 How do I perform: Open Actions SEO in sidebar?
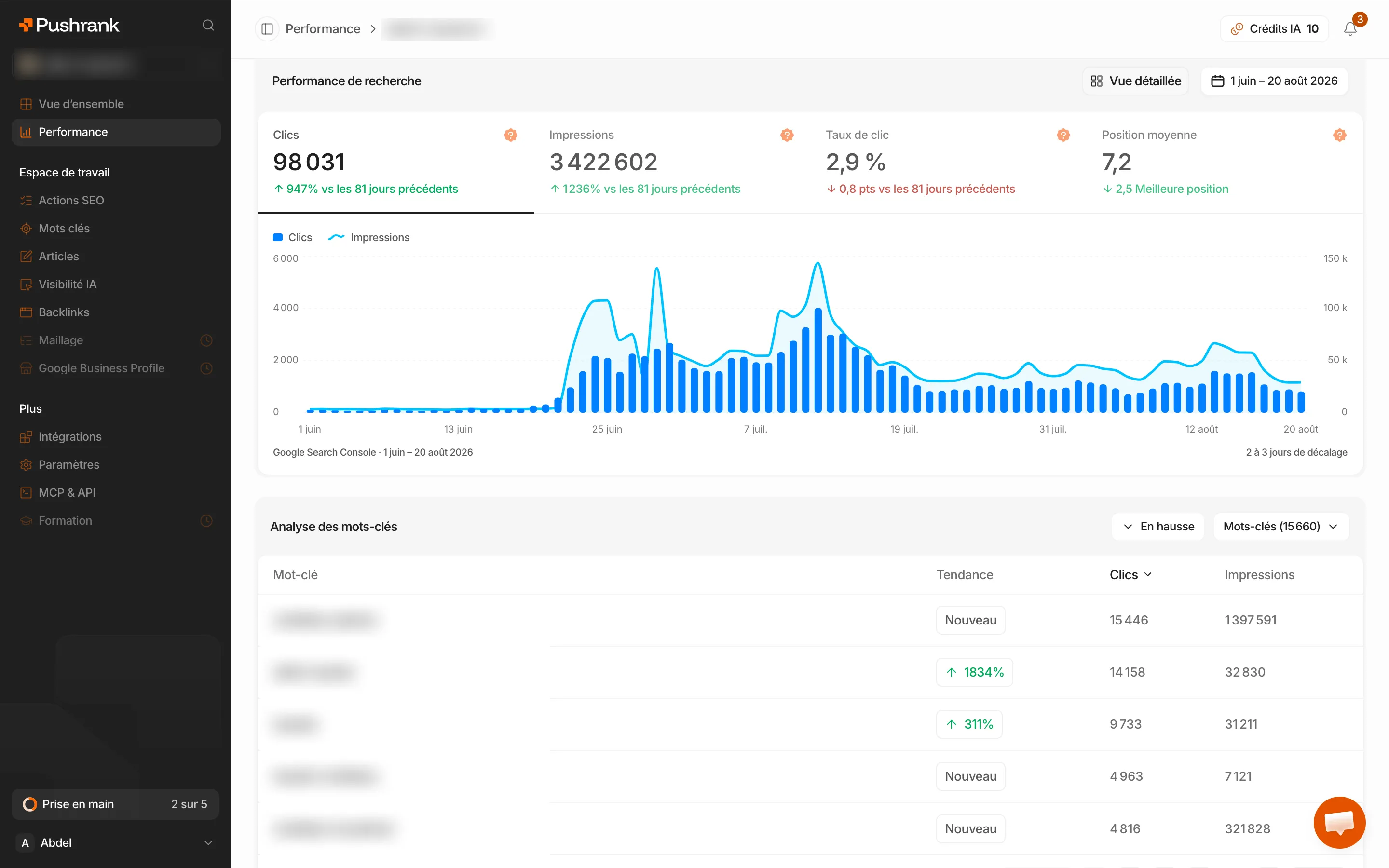(116, 200)
